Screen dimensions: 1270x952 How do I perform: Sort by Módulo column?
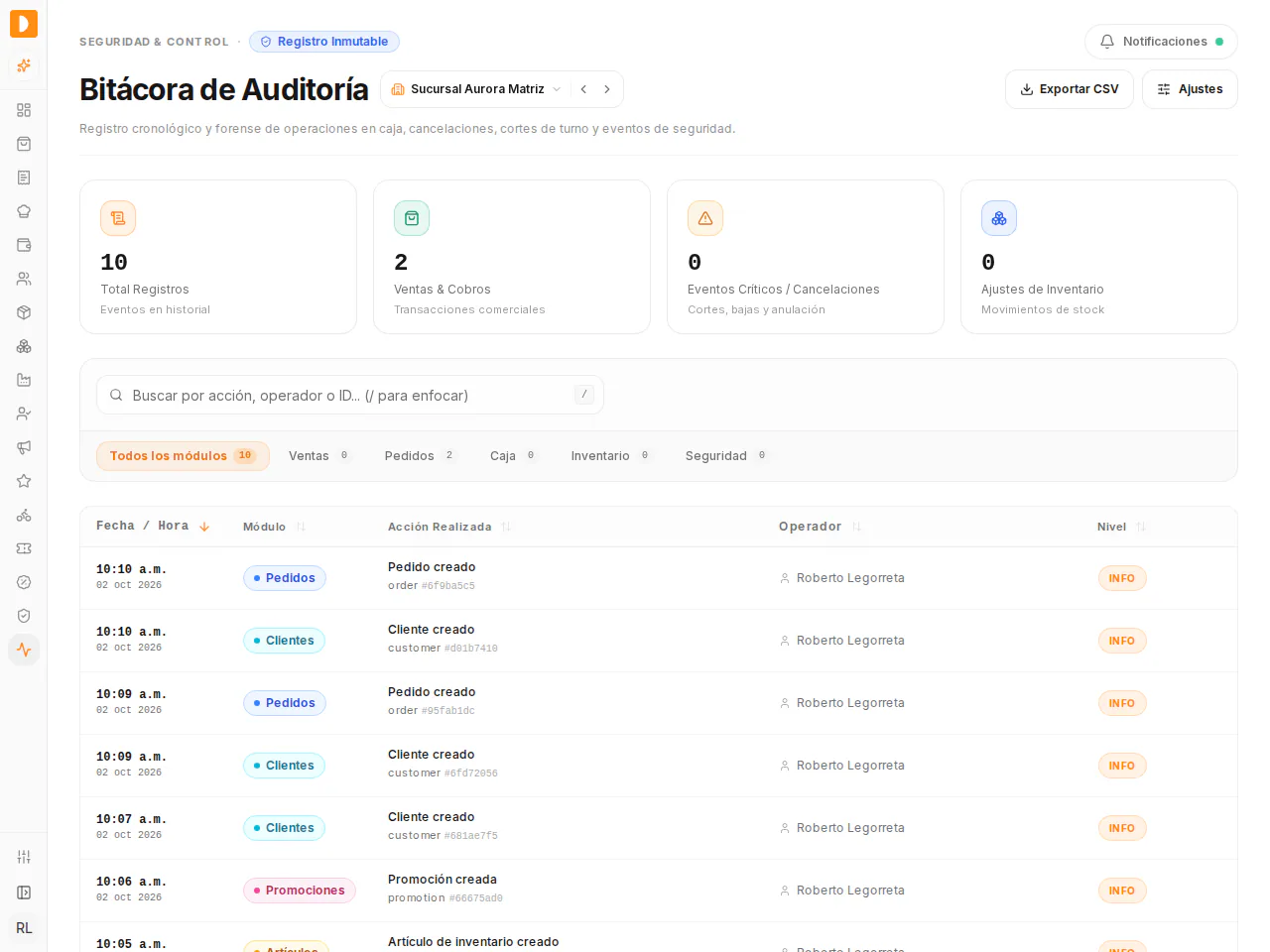pos(274,527)
